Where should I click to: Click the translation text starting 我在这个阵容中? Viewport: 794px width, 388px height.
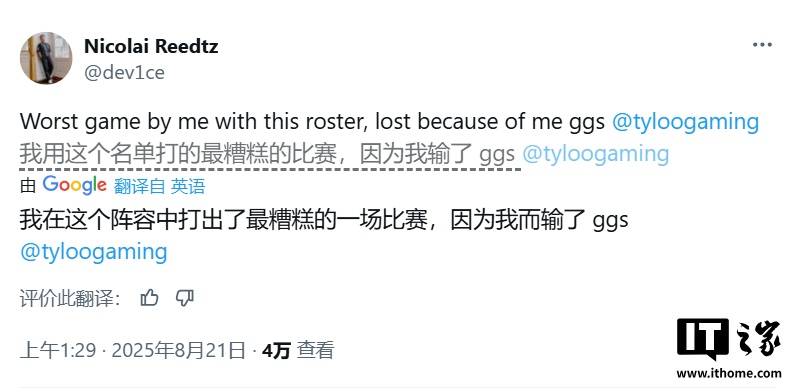click(x=324, y=221)
